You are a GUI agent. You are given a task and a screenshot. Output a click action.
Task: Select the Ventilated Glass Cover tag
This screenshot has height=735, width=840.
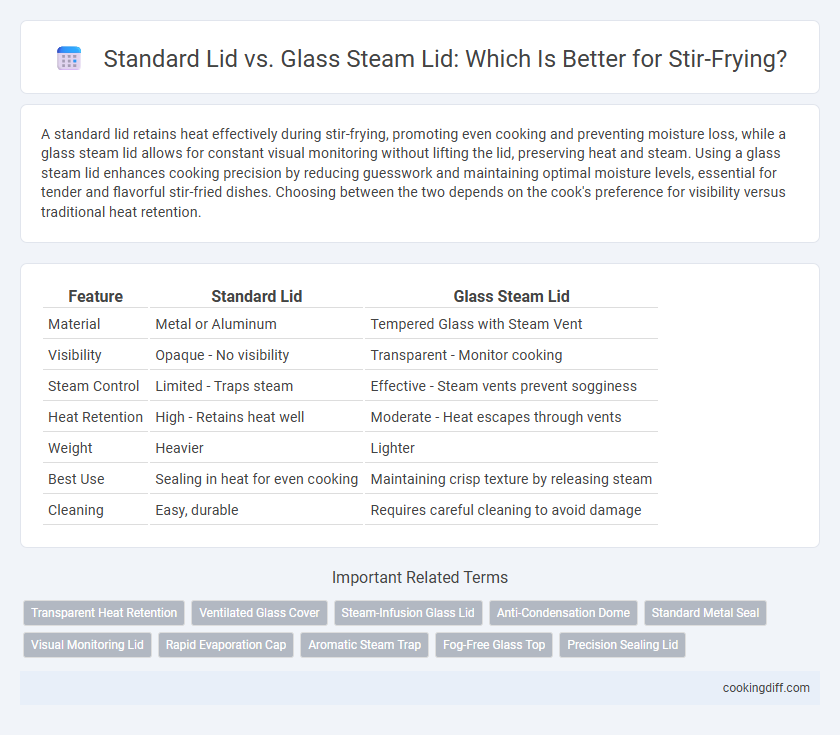[259, 613]
